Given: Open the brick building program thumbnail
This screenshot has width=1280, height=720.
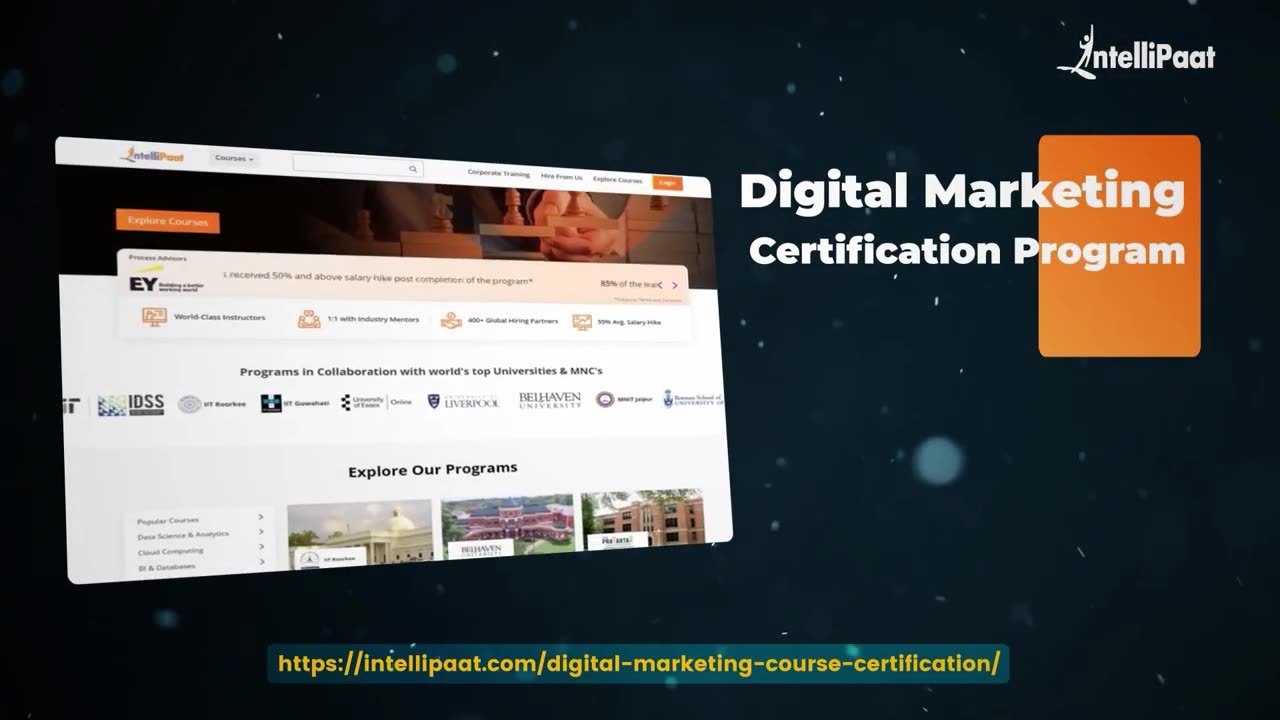Looking at the screenshot, I should (x=643, y=519).
